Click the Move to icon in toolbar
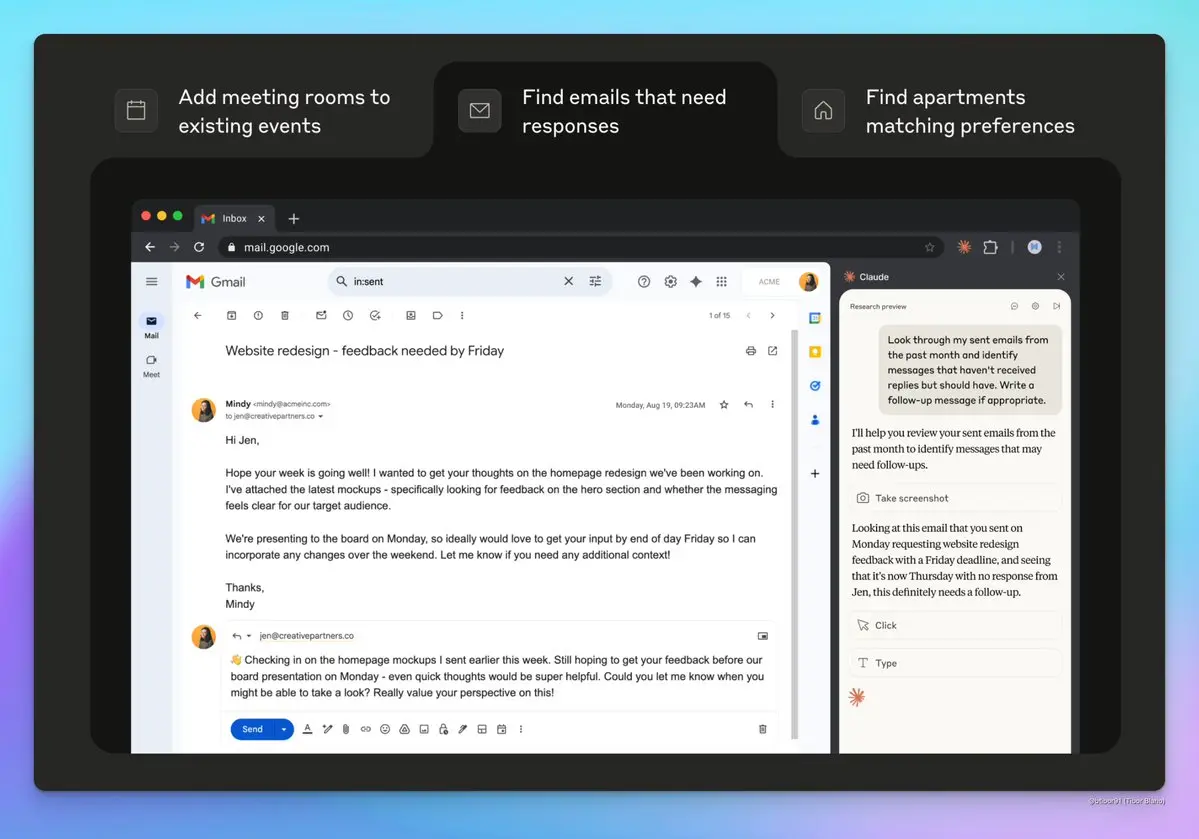This screenshot has height=839, width=1199. pos(411,315)
